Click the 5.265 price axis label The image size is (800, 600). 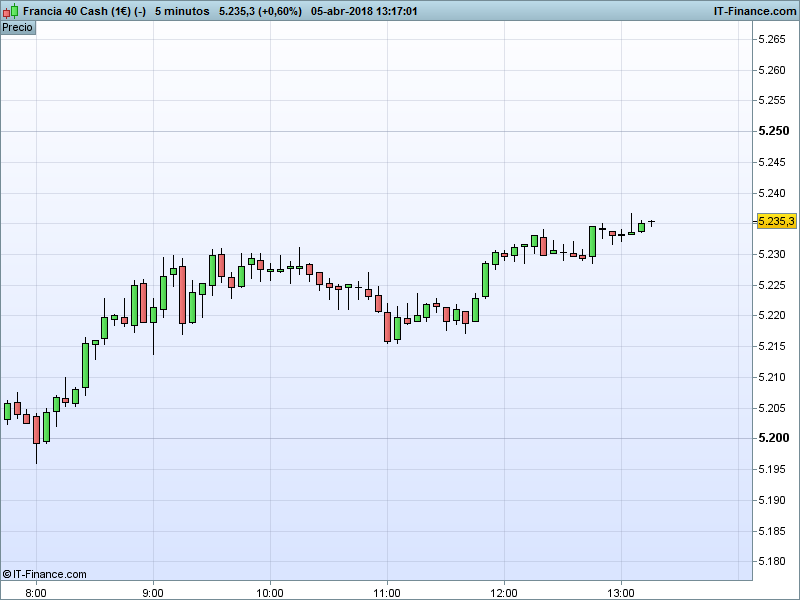(772, 40)
